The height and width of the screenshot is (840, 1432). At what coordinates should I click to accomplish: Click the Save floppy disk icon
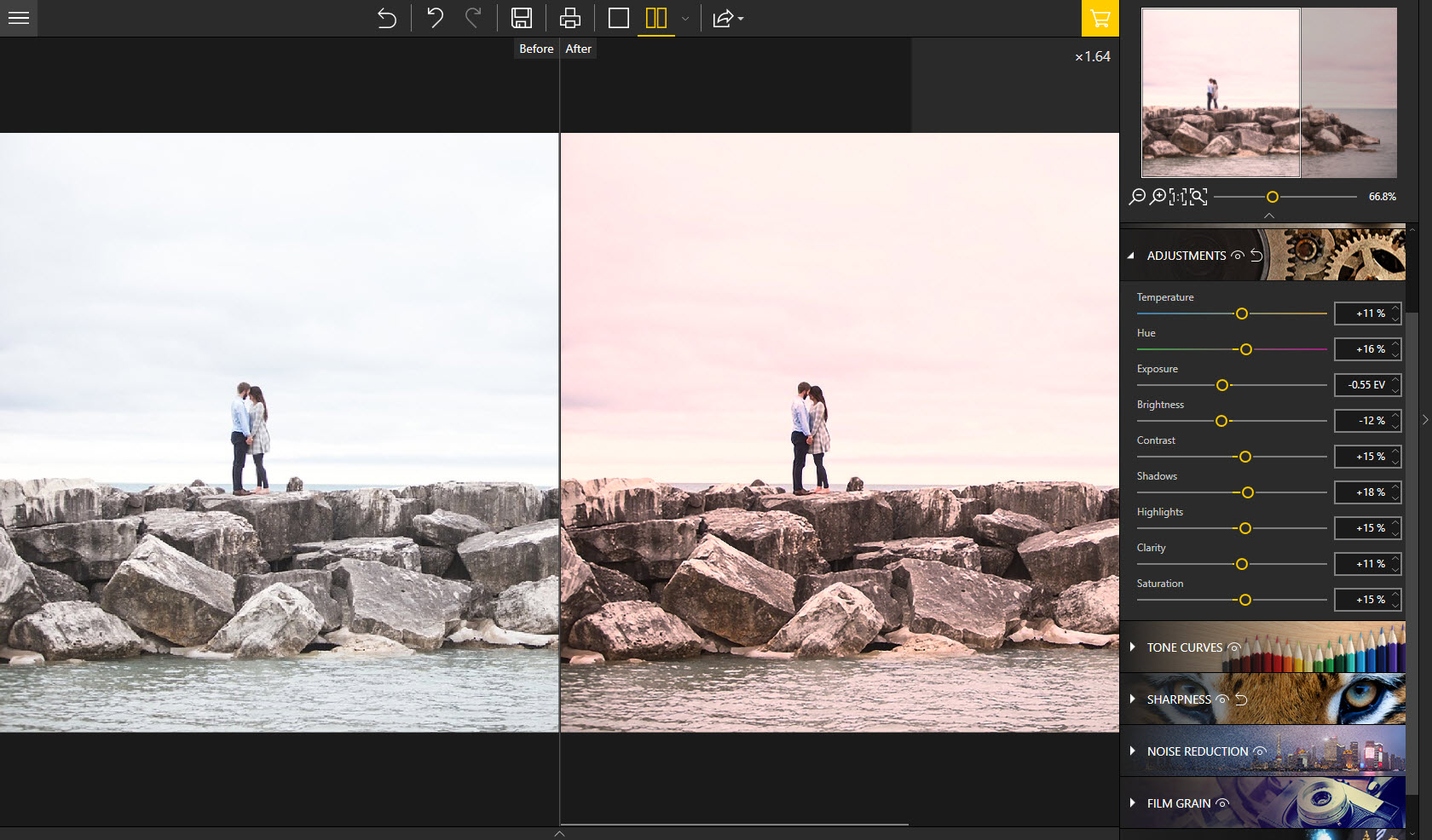coord(521,18)
